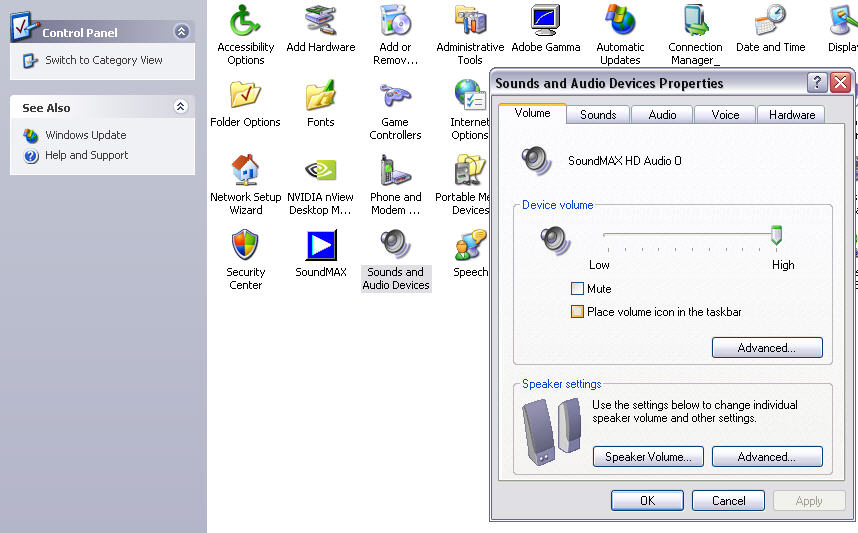
Task: Click the dialog's question mark help button
Action: (816, 83)
